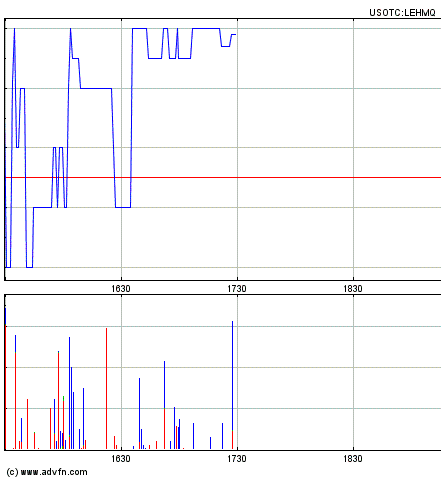Click the tall red volume bar before 1630
The image size is (441, 484).
(106, 388)
